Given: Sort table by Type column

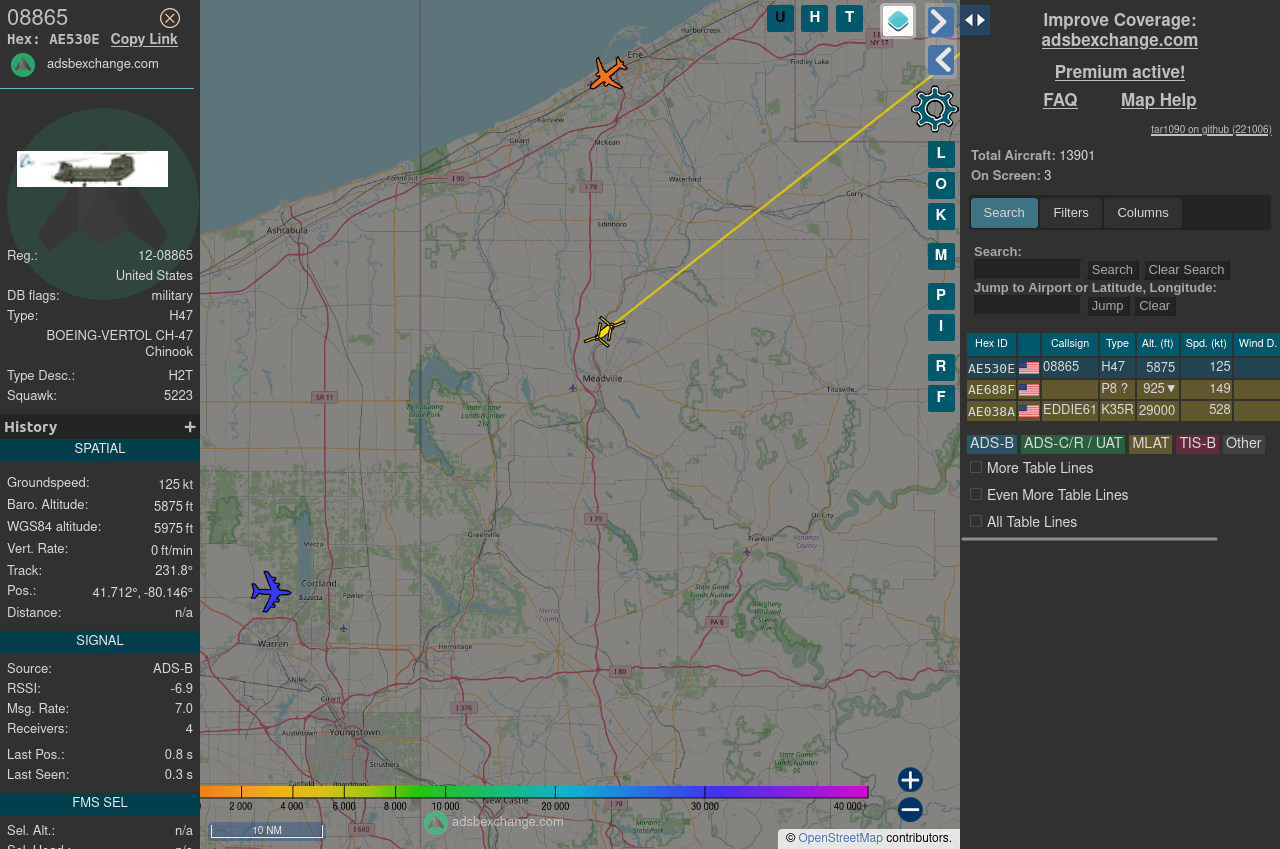Looking at the screenshot, I should point(1118,344).
